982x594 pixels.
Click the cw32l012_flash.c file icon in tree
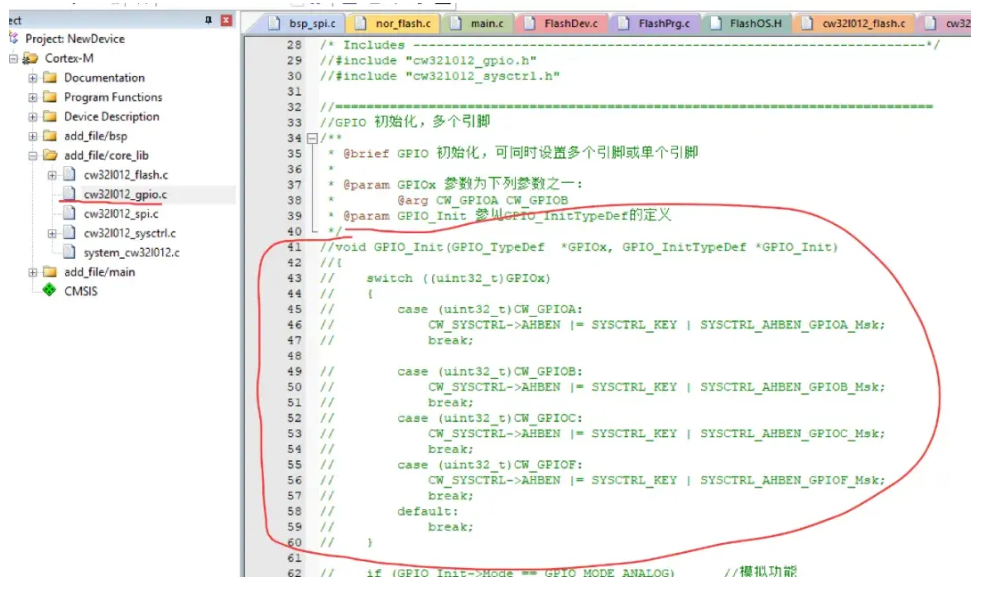tap(70, 174)
